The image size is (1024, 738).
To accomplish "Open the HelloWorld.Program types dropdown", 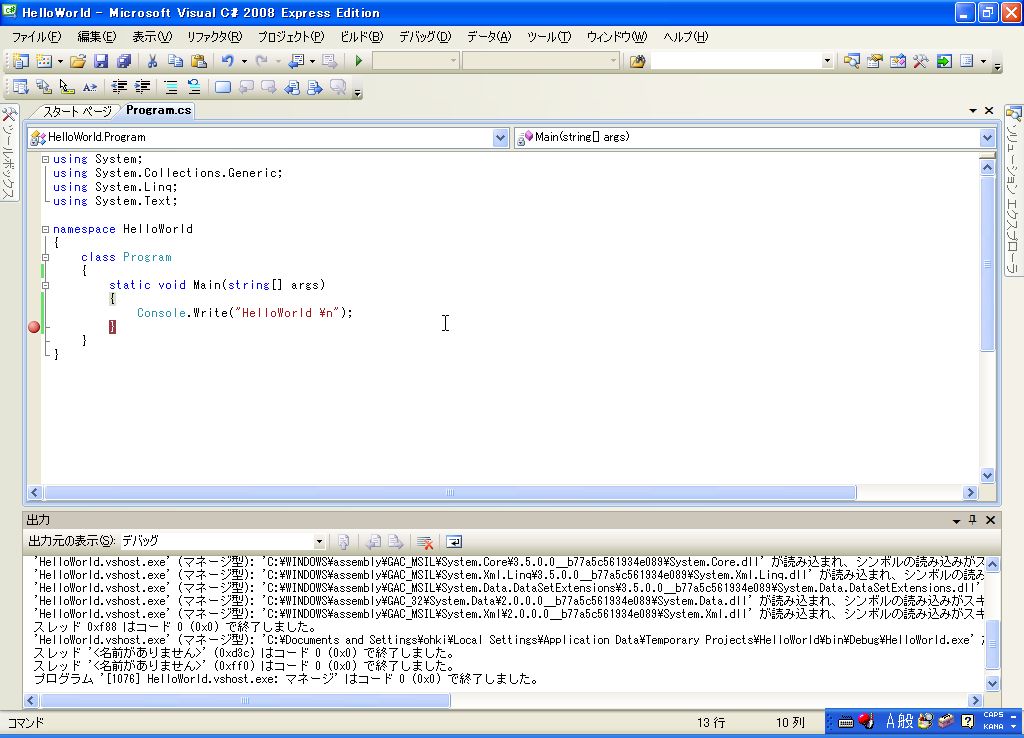I will click(x=500, y=138).
